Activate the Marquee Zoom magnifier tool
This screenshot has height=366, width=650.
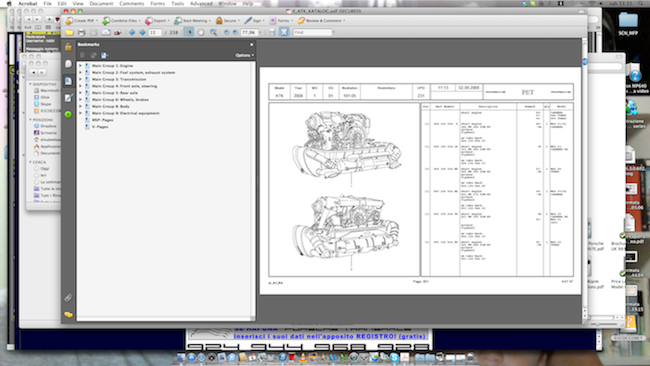pyautogui.click(x=213, y=32)
